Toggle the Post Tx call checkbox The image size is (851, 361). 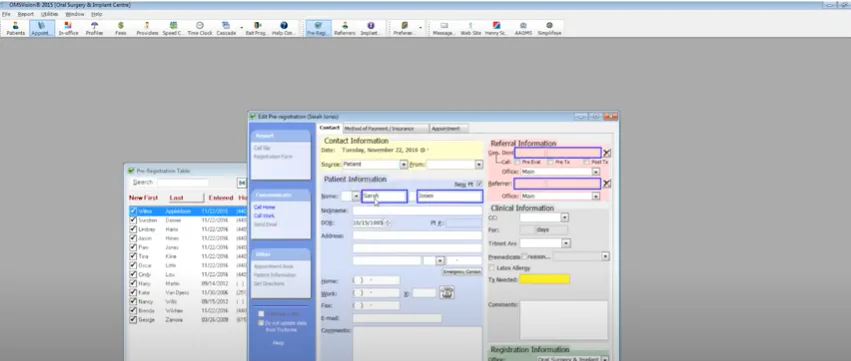[x=587, y=162]
